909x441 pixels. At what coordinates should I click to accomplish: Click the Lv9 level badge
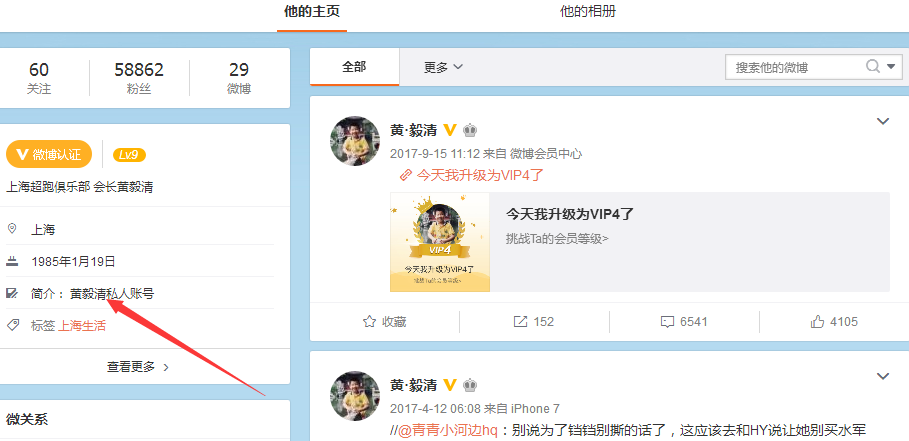pos(129,155)
